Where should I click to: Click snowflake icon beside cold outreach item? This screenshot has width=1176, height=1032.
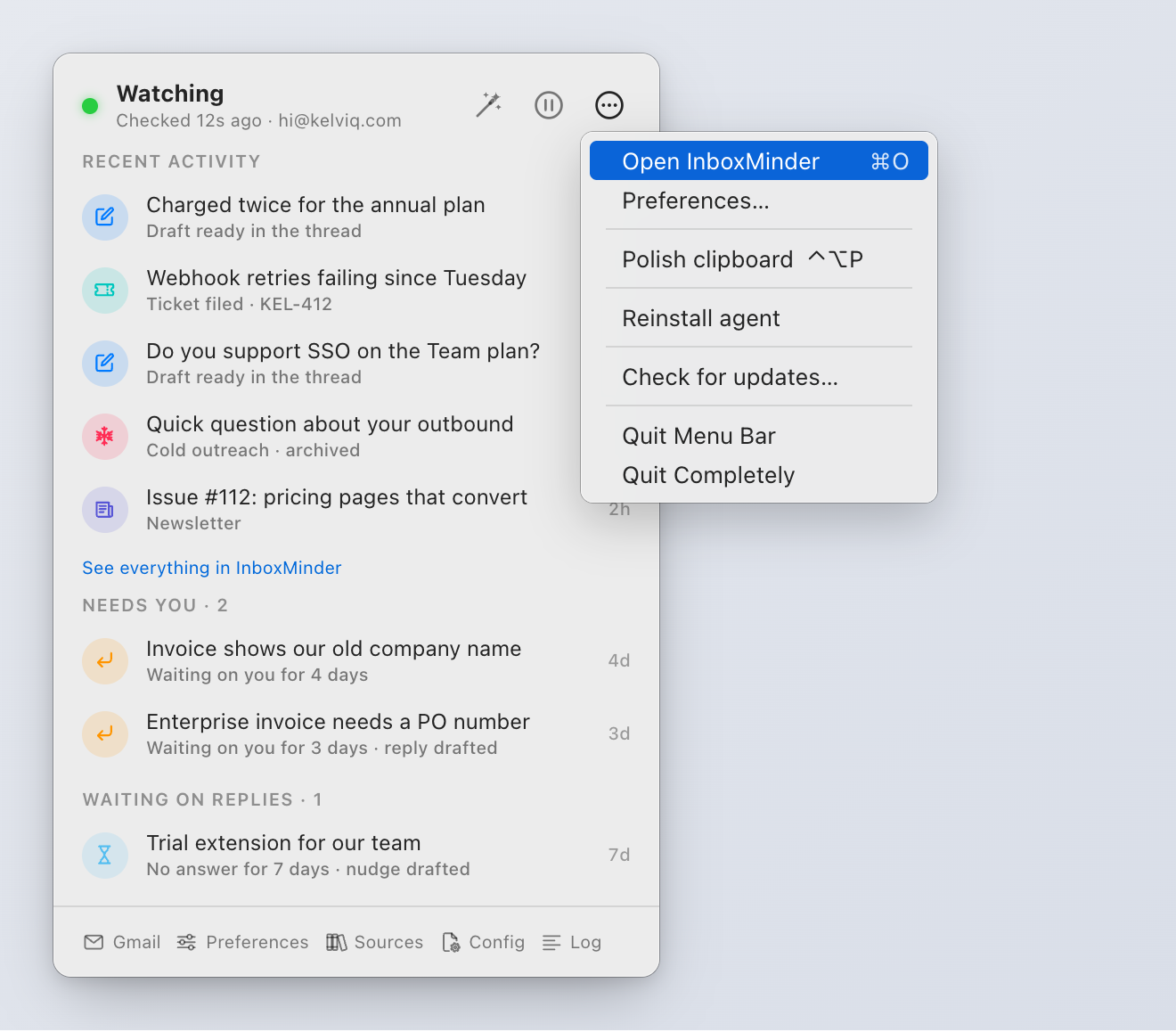click(105, 437)
